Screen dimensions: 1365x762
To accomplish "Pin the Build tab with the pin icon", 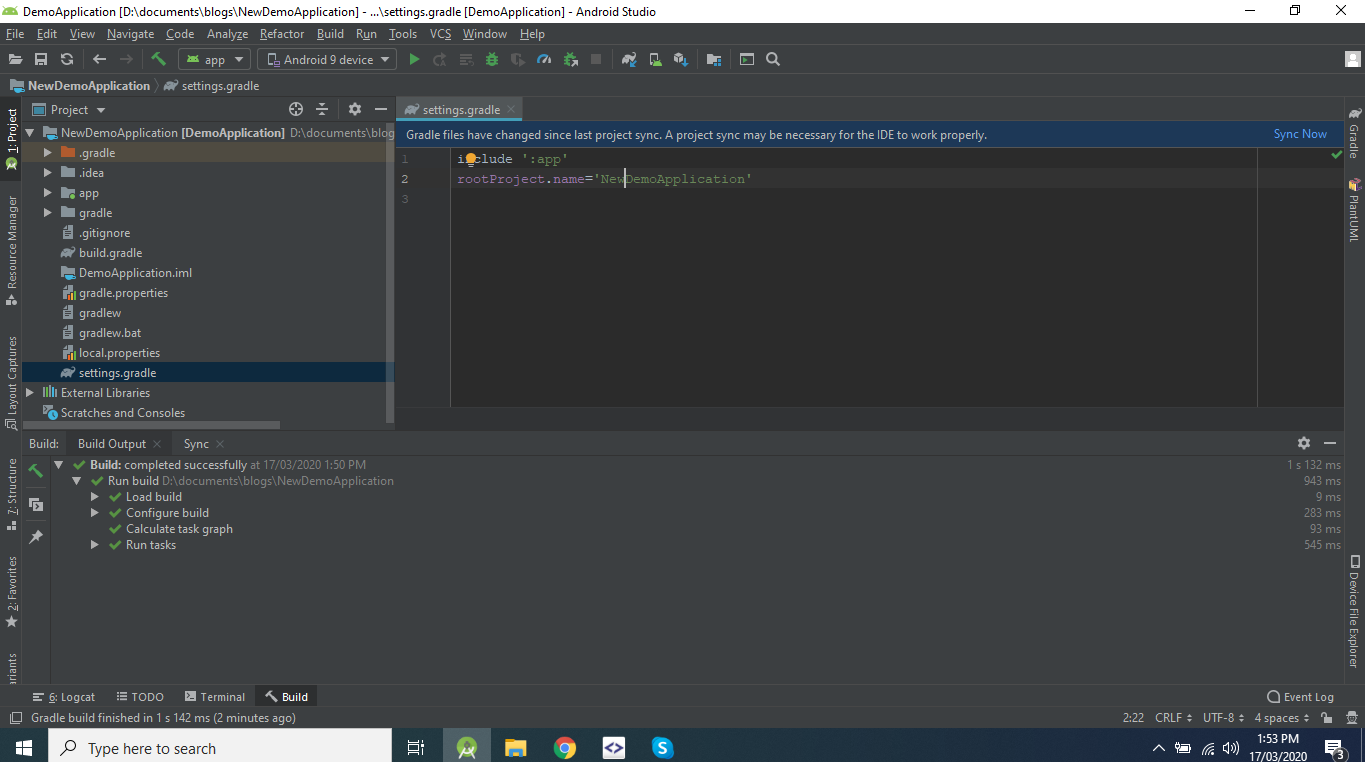I will (x=36, y=537).
